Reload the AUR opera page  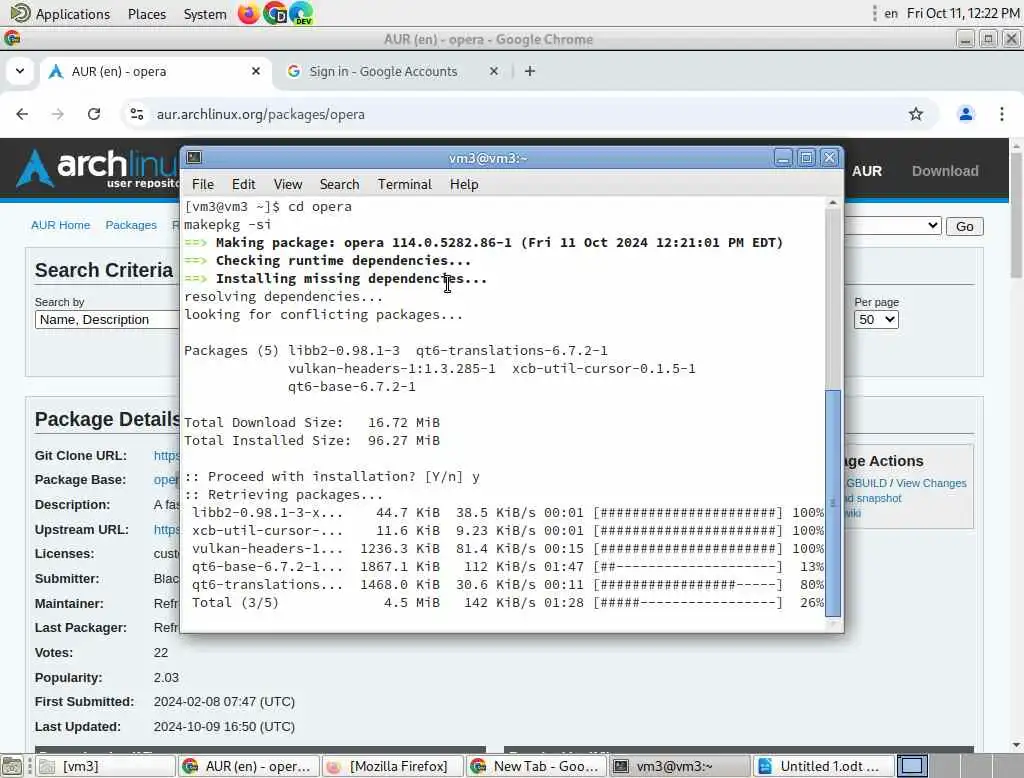(x=94, y=114)
